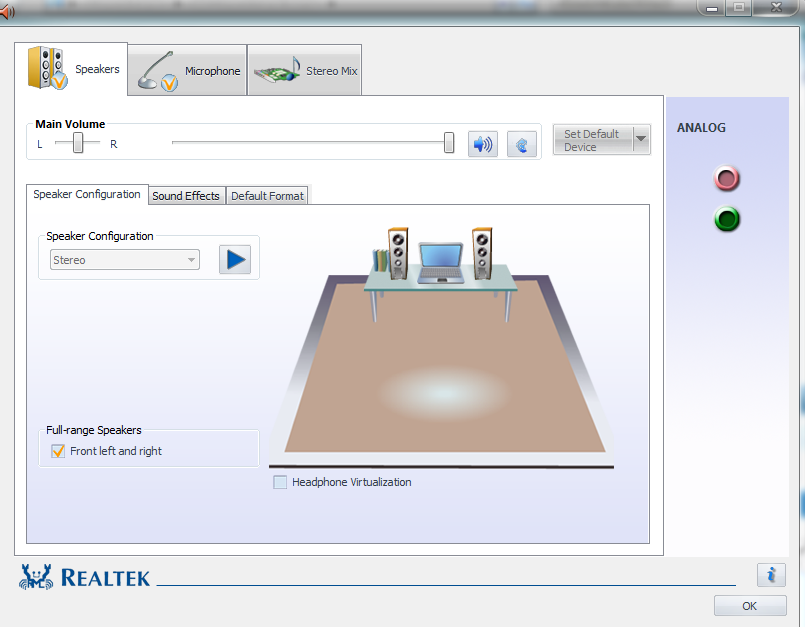Click the main volume slider handle
This screenshot has width=805, height=627.
pyautogui.click(x=449, y=142)
